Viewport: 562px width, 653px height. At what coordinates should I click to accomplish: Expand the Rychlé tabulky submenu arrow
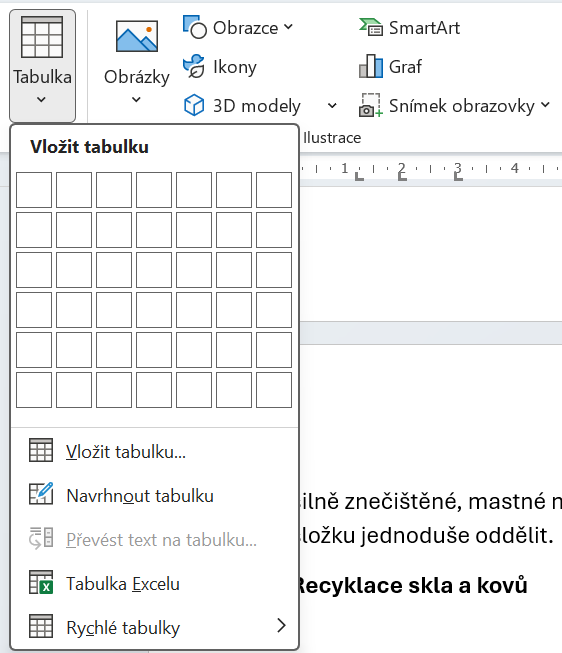coord(282,626)
